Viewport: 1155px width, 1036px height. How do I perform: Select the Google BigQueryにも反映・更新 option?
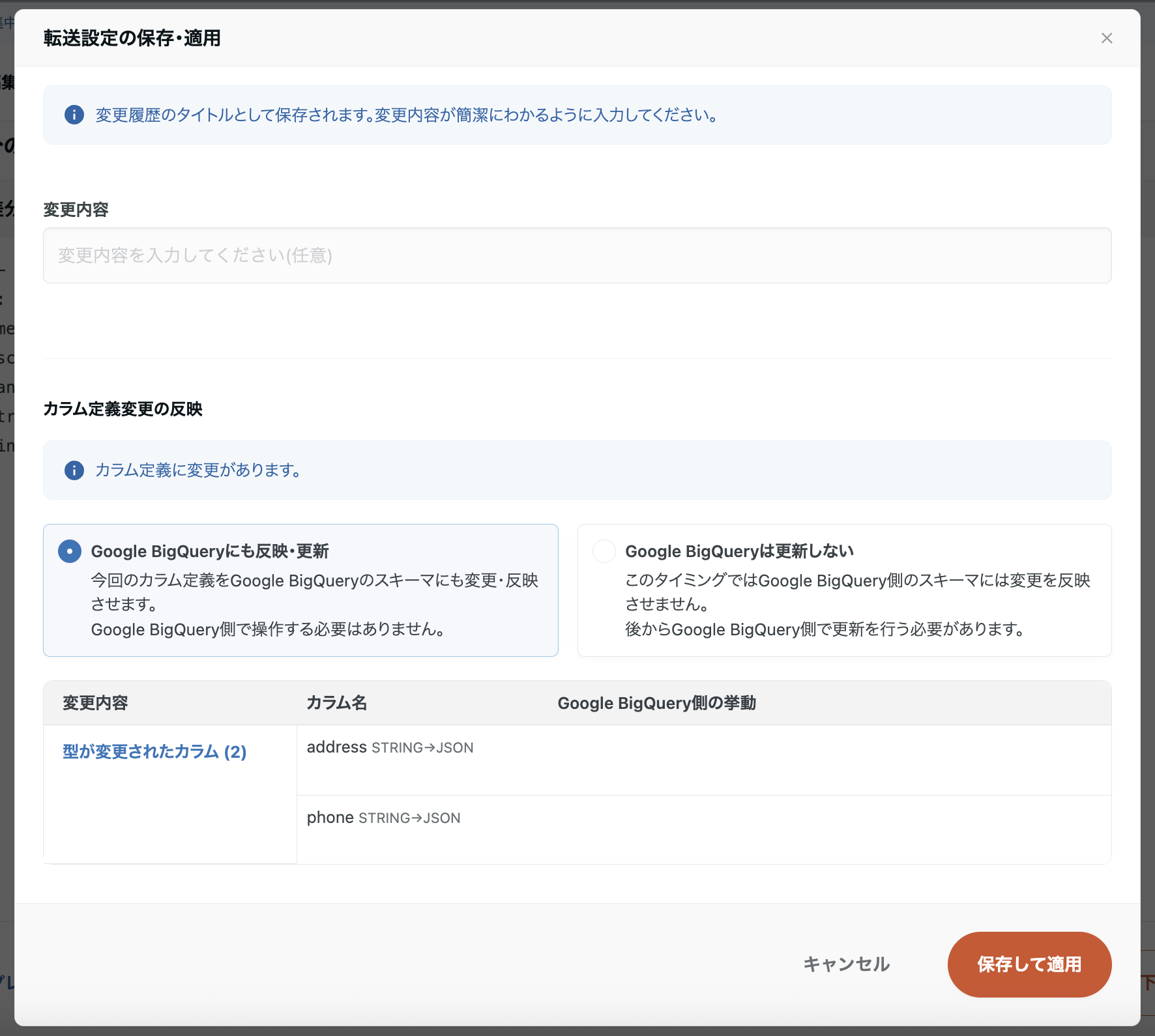[68, 551]
